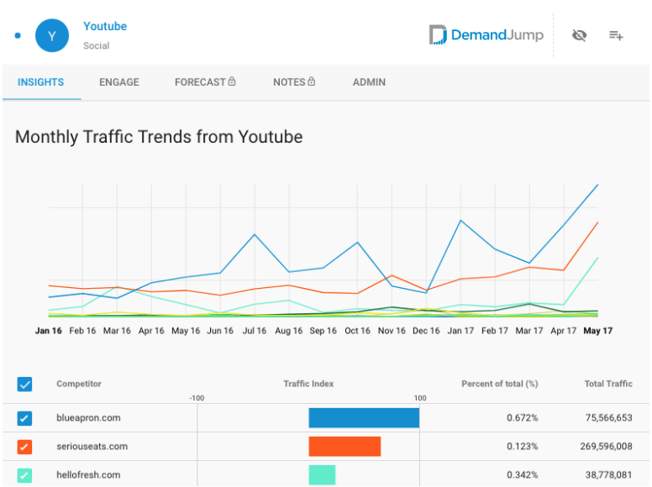Click the Competitor column header
The width and height of the screenshot is (652, 487).
coord(79,384)
